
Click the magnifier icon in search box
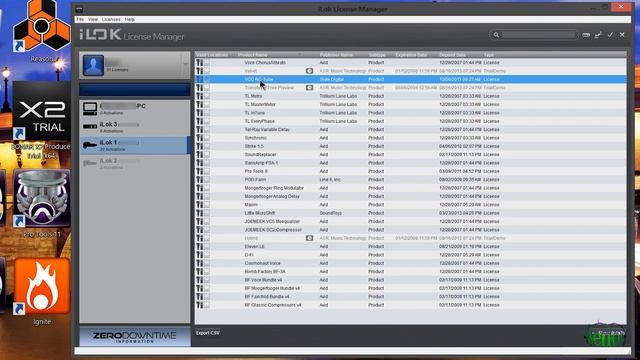(x=496, y=35)
